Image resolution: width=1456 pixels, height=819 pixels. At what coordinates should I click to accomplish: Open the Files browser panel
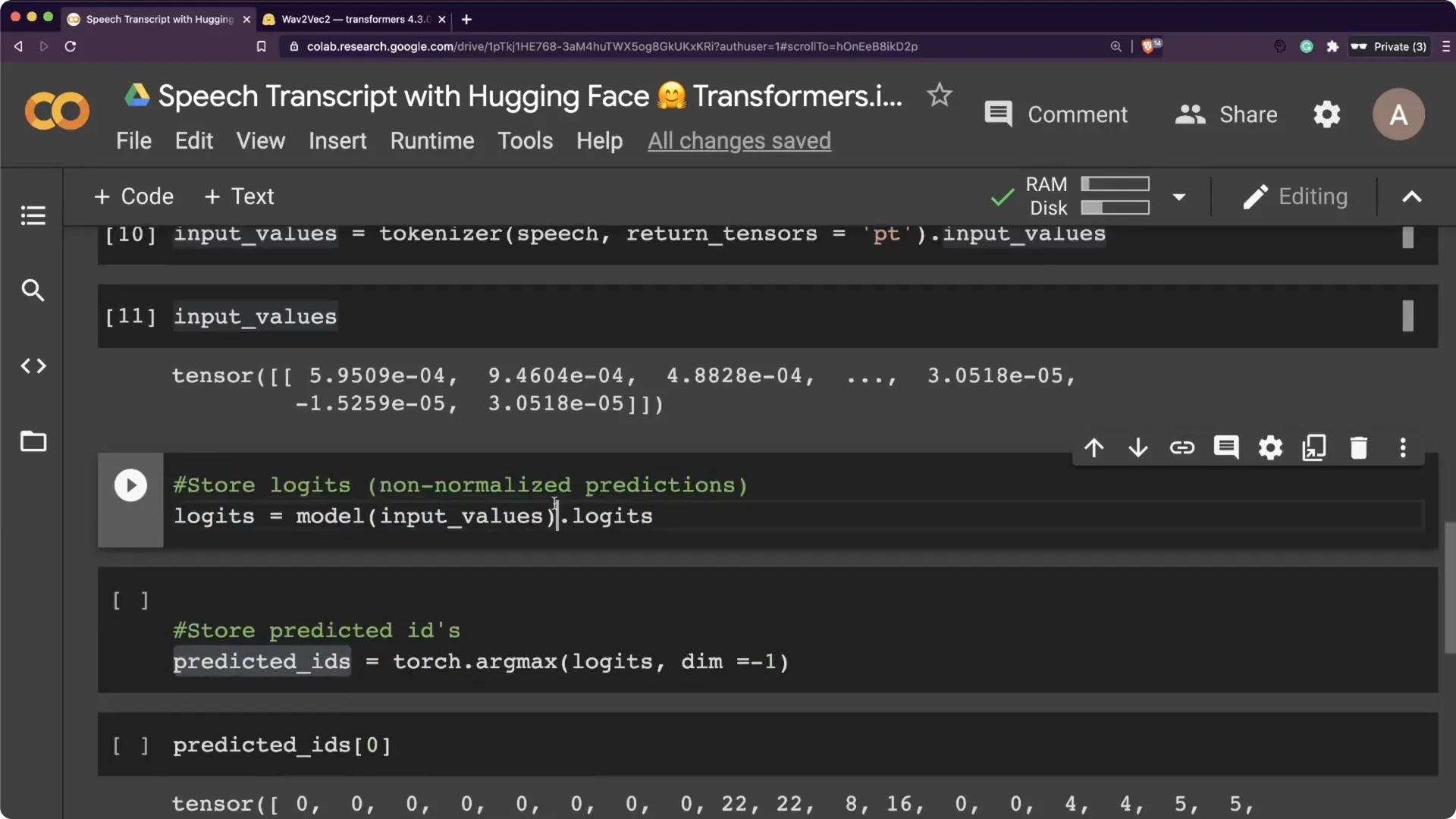(33, 441)
